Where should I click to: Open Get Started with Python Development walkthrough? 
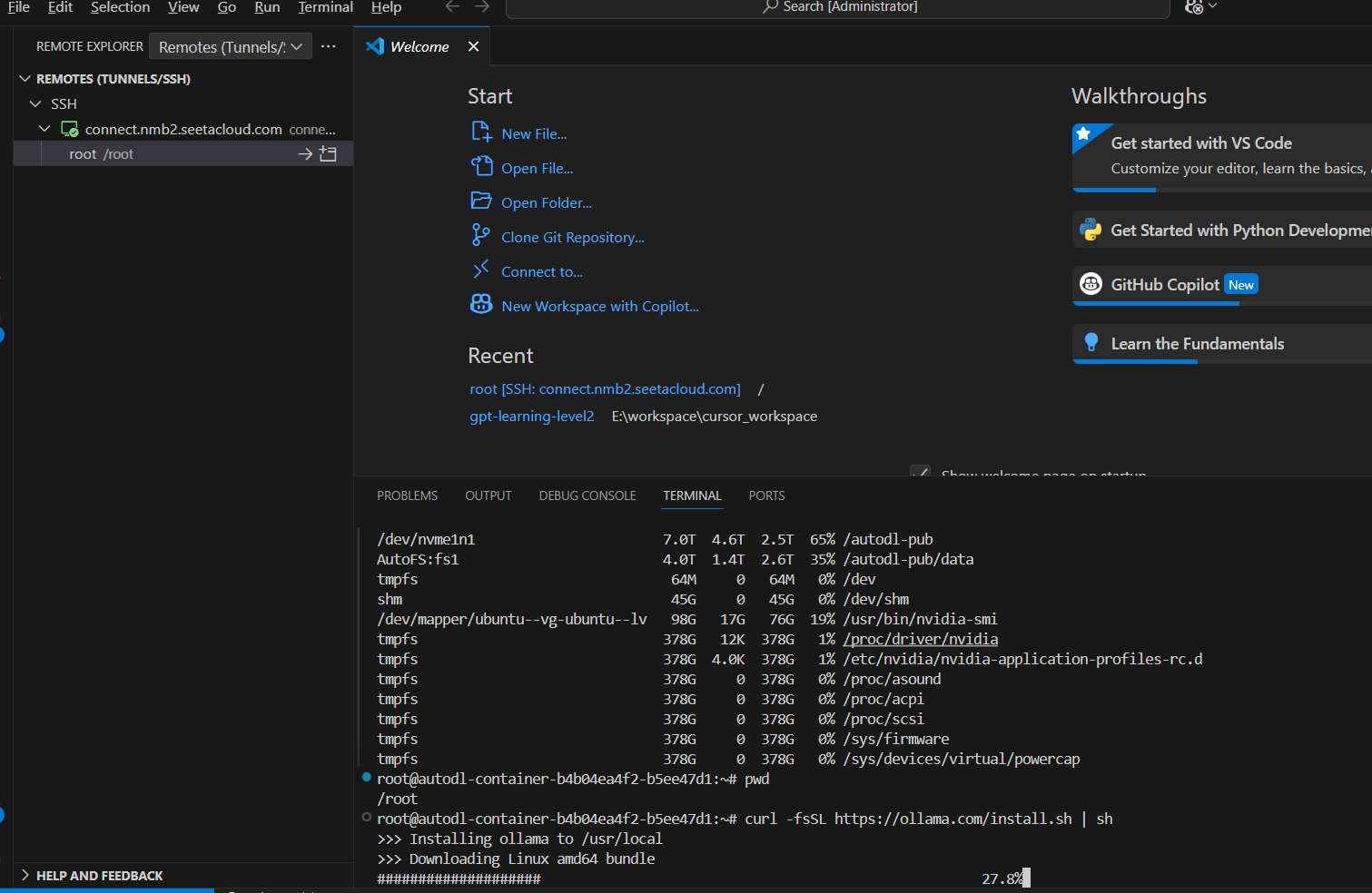(1222, 231)
